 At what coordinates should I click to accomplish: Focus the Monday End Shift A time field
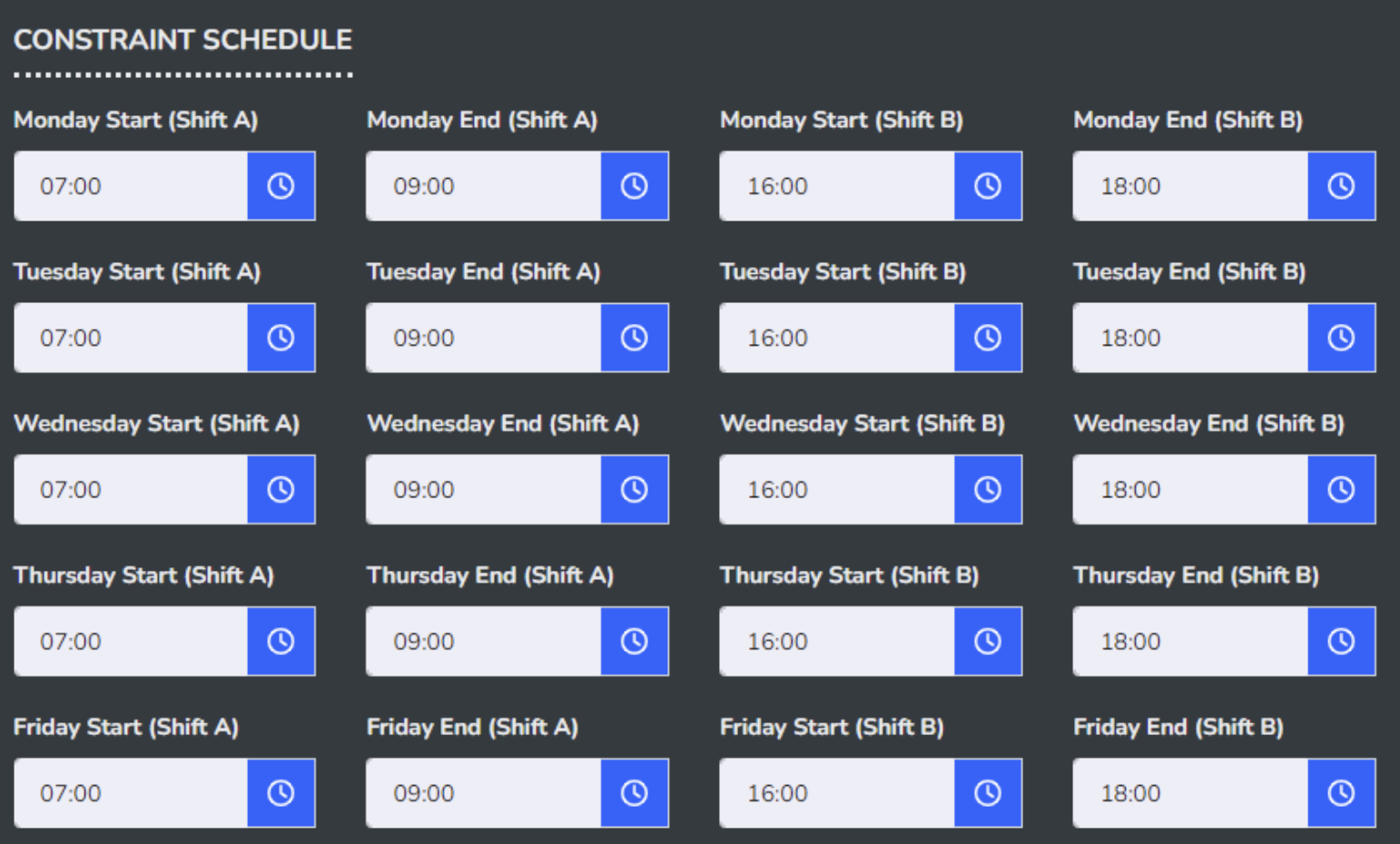(483, 186)
